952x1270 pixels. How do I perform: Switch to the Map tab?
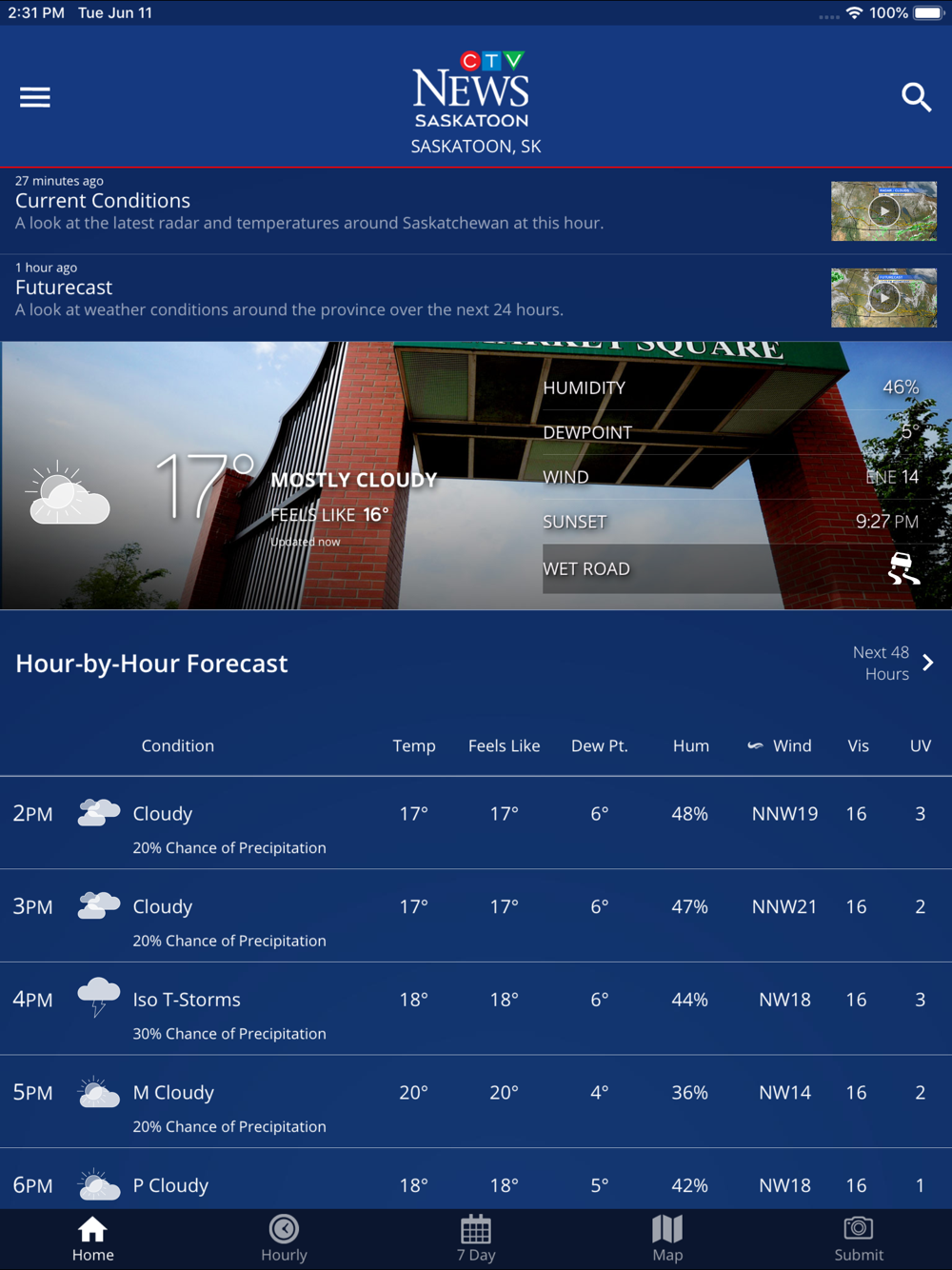667,1240
